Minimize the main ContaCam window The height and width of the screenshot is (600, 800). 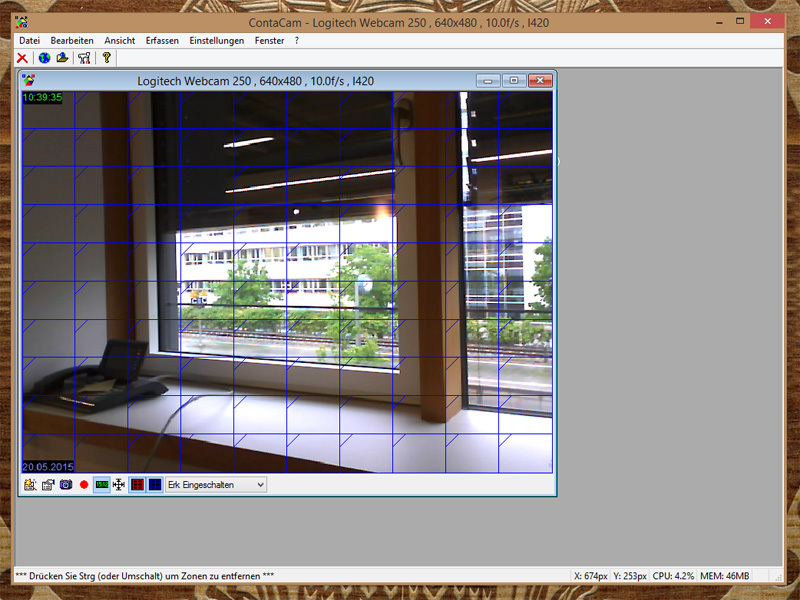719,22
